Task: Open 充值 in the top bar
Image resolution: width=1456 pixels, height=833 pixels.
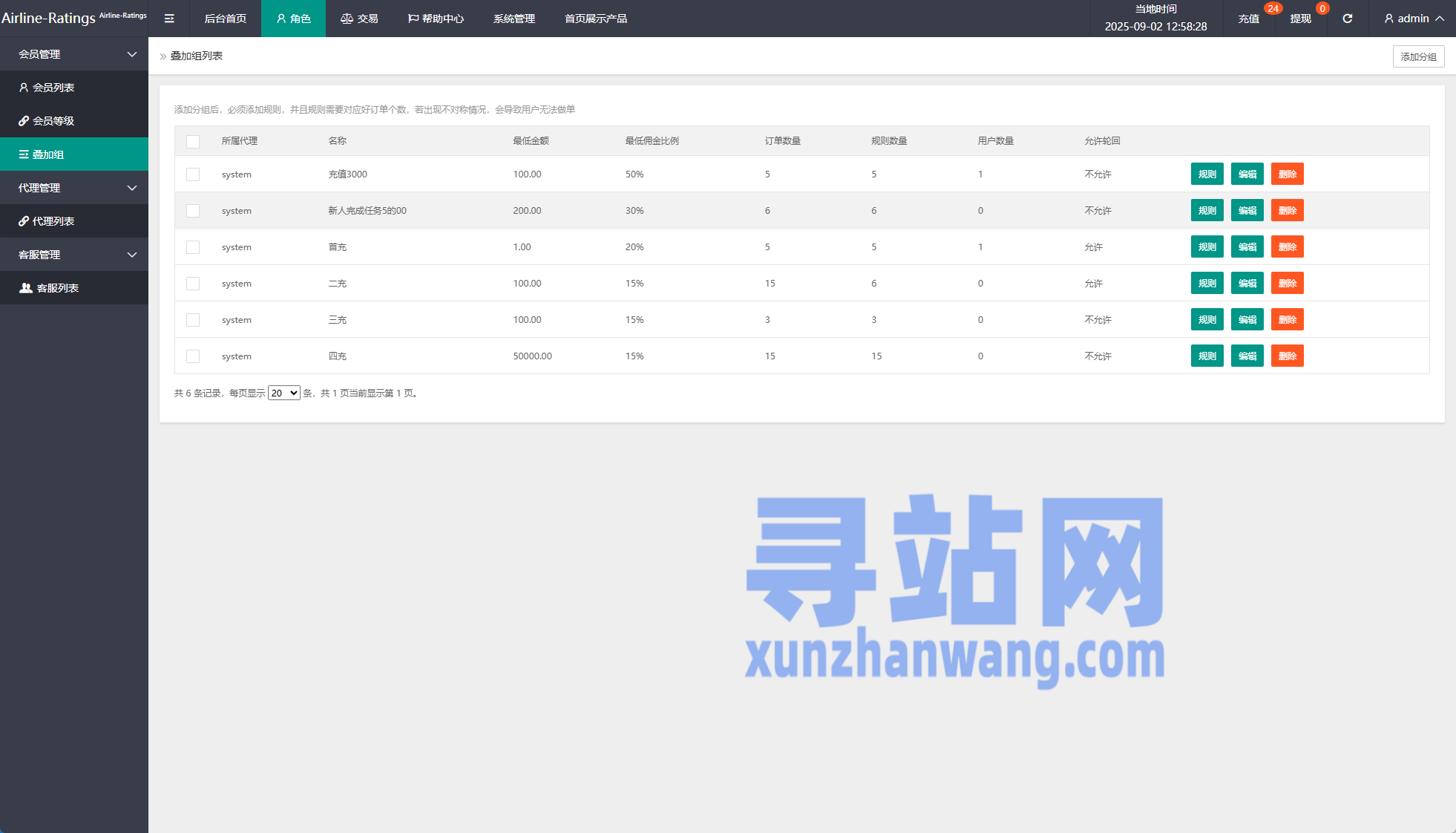Action: tap(1249, 19)
